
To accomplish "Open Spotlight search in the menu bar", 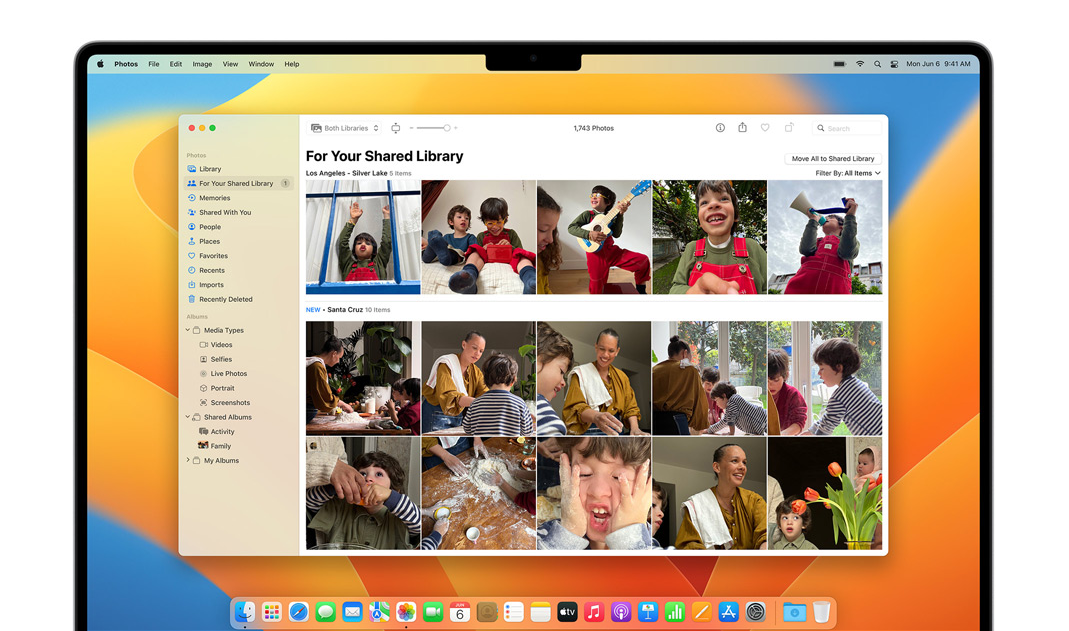I will (877, 64).
